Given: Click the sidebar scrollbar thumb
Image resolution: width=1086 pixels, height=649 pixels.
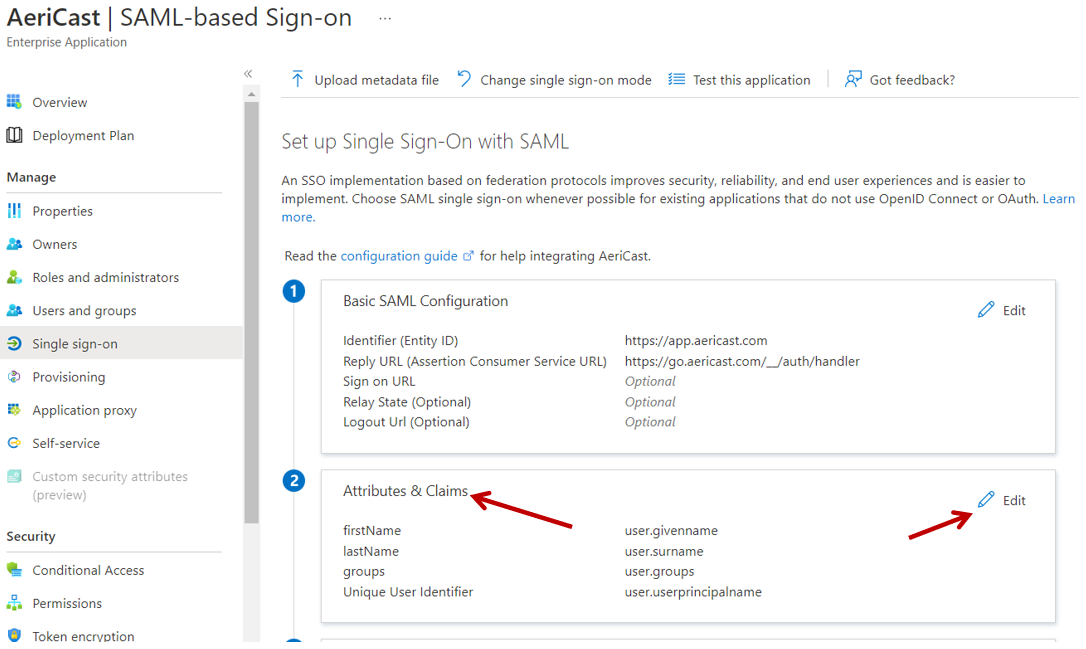Looking at the screenshot, I should tap(251, 312).
